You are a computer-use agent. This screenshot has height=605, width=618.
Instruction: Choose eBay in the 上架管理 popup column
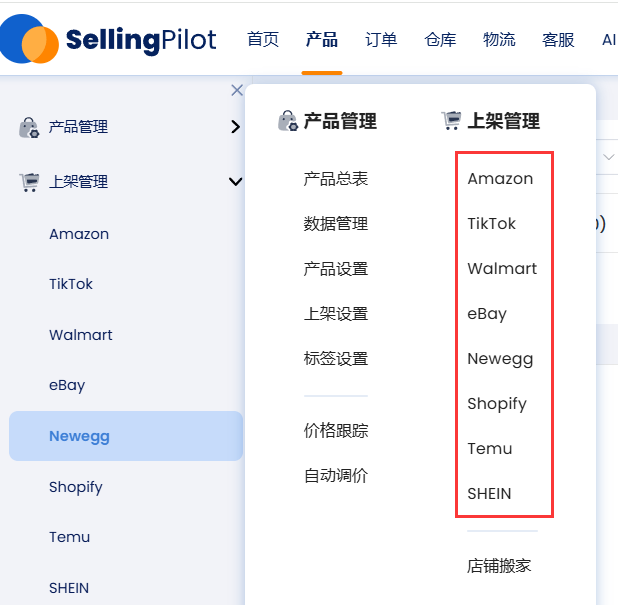tap(487, 314)
